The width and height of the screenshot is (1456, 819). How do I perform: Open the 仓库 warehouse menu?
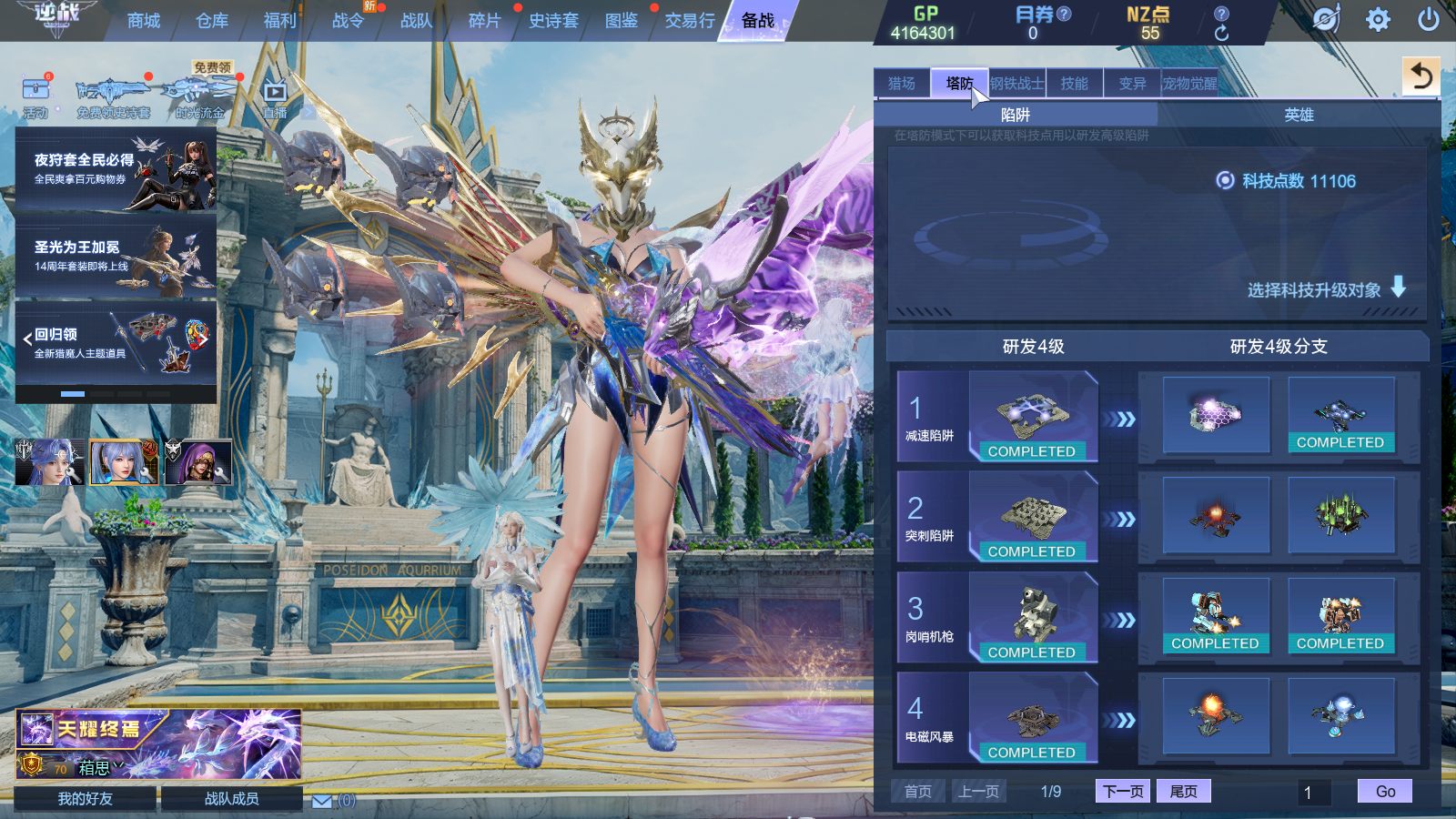[212, 21]
